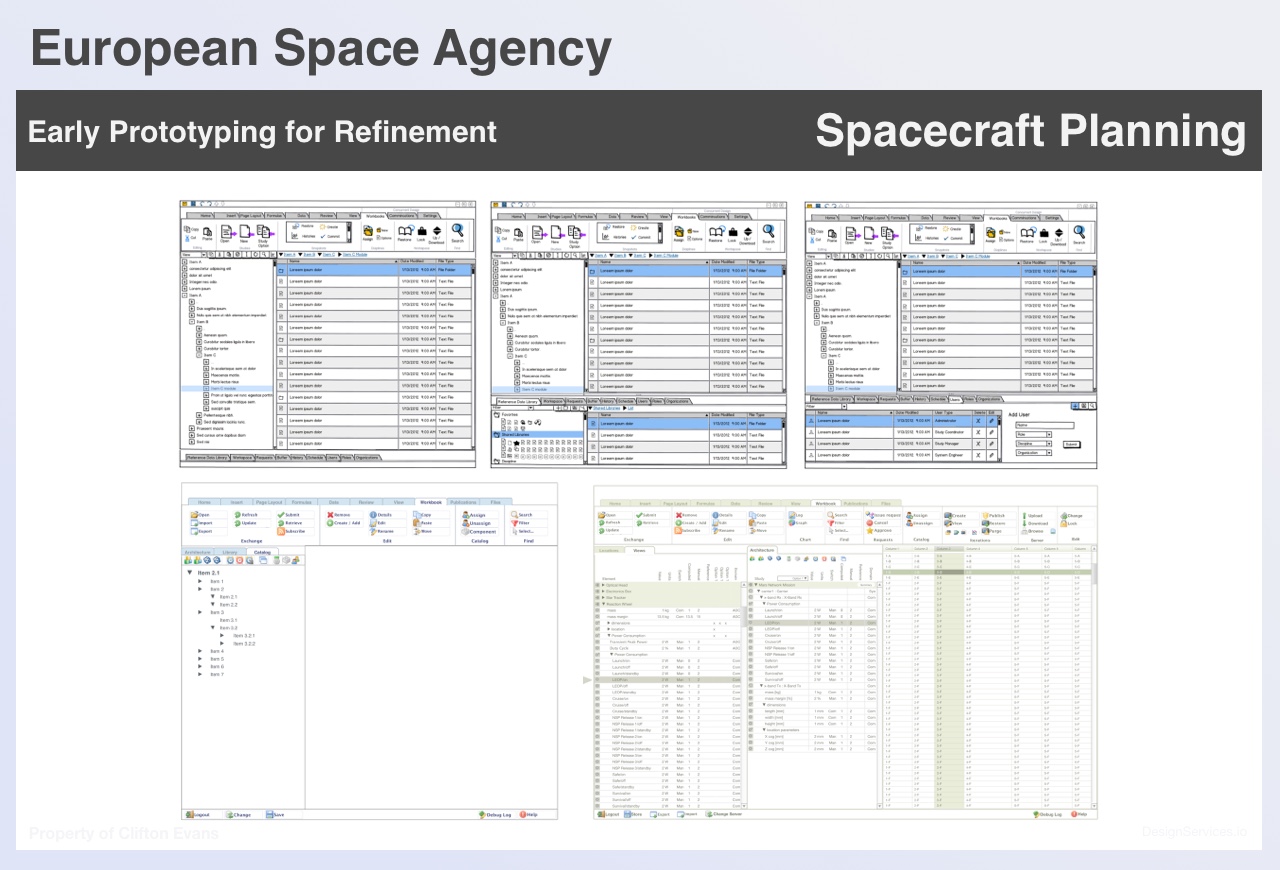Open Help icon in bottom-left wireframe footer
Viewport: 1280px width, 870px height.
tap(522, 815)
